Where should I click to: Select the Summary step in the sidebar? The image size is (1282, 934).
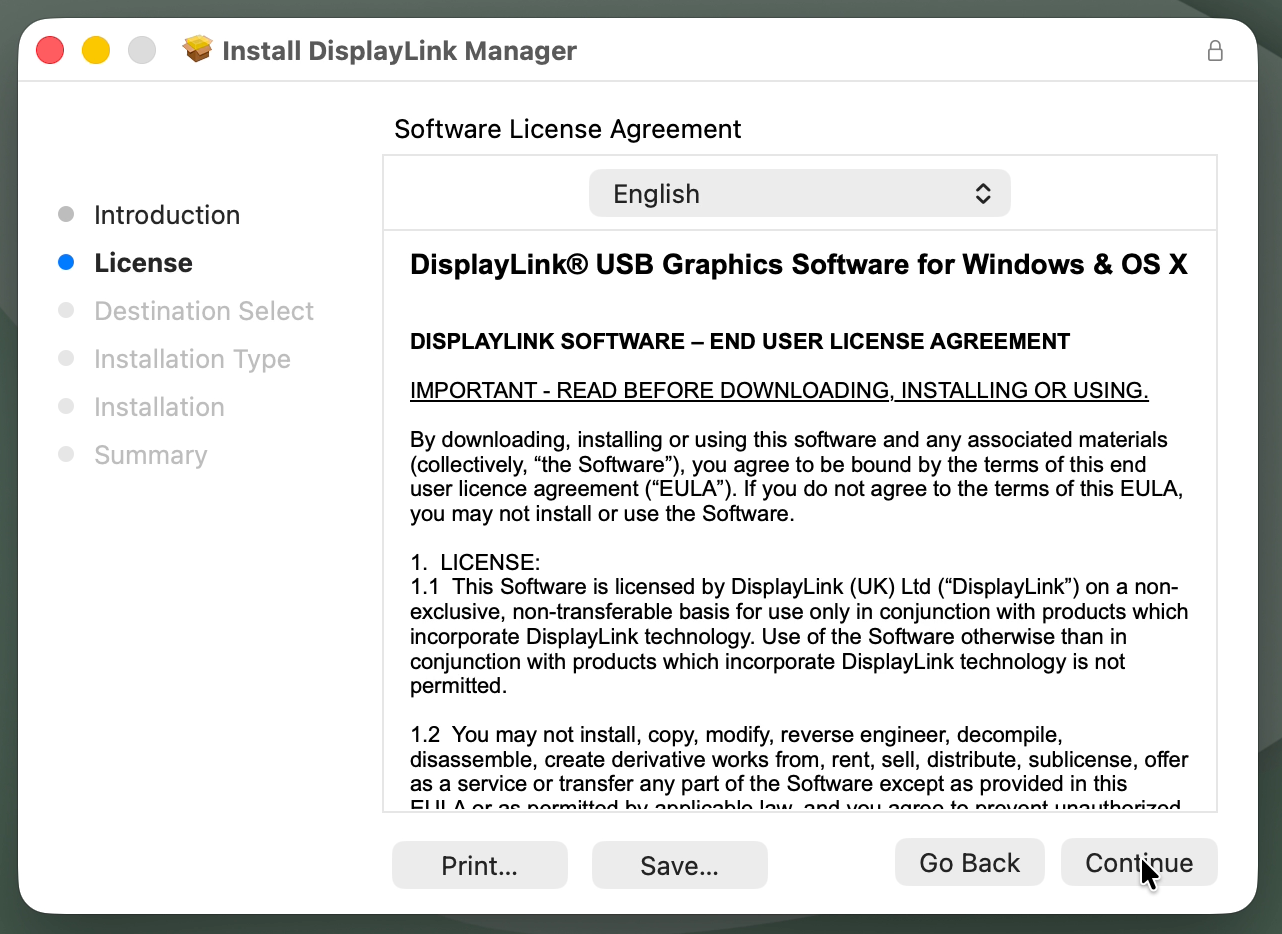point(151,454)
